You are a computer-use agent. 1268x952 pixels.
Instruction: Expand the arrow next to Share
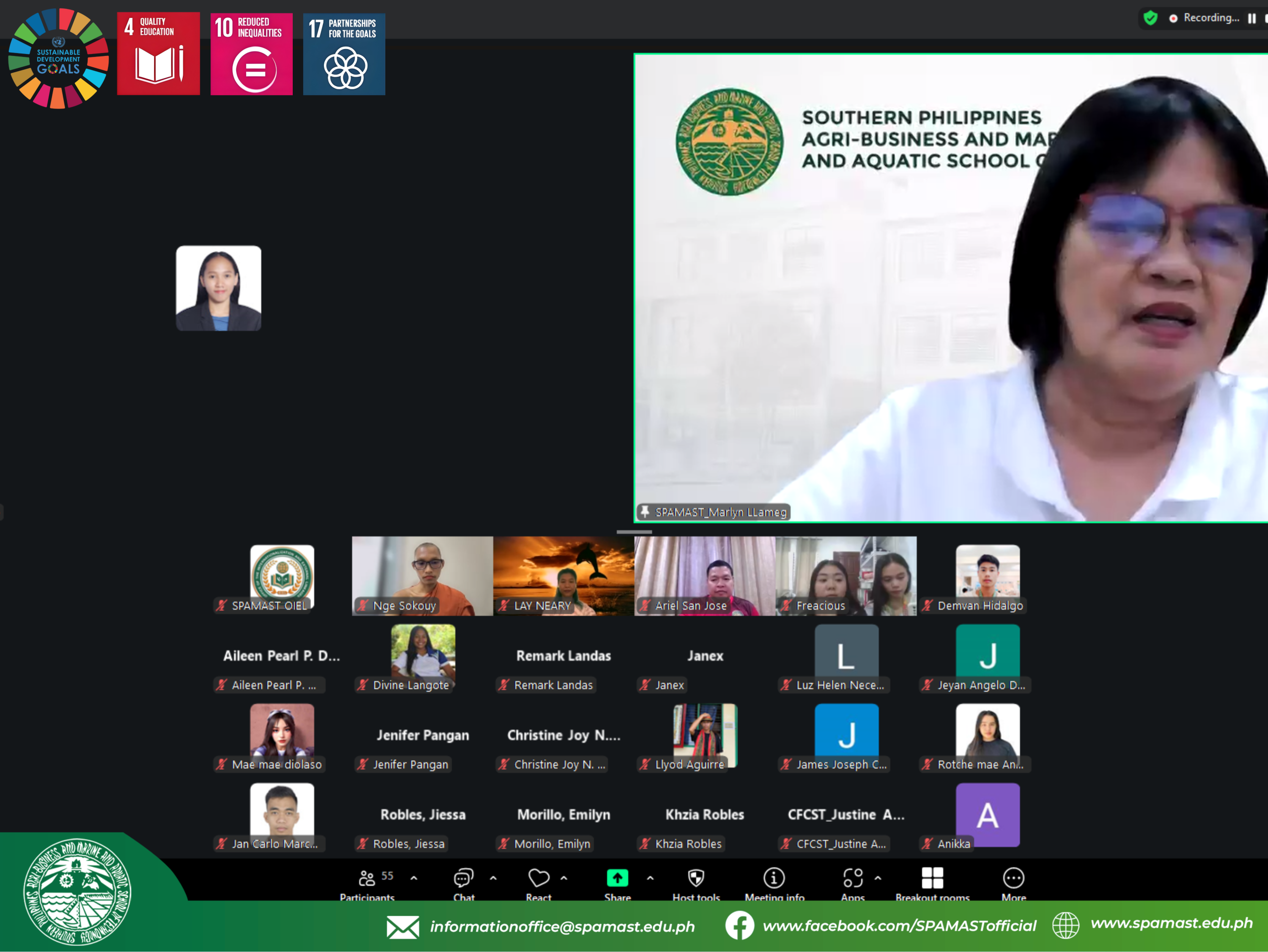pyautogui.click(x=650, y=878)
